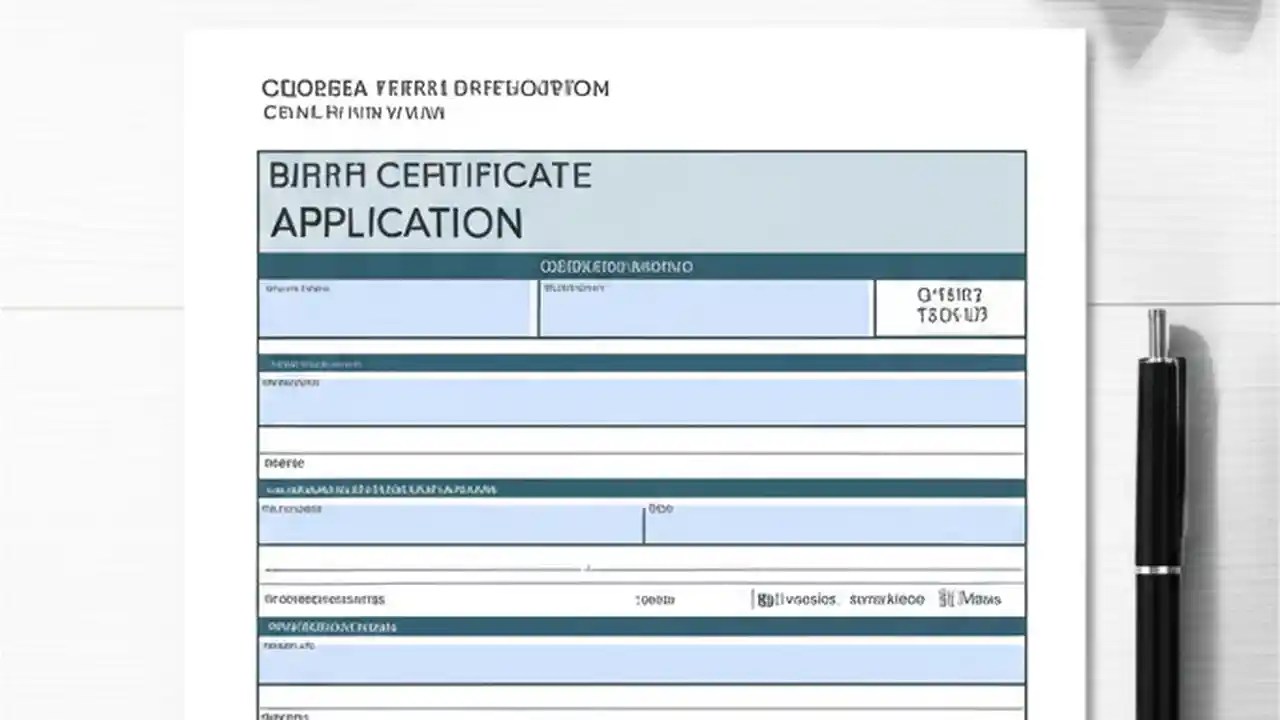Viewport: 1280px width, 720px height.
Task: Select the remarks input field near the bottom
Action: [x=640, y=660]
